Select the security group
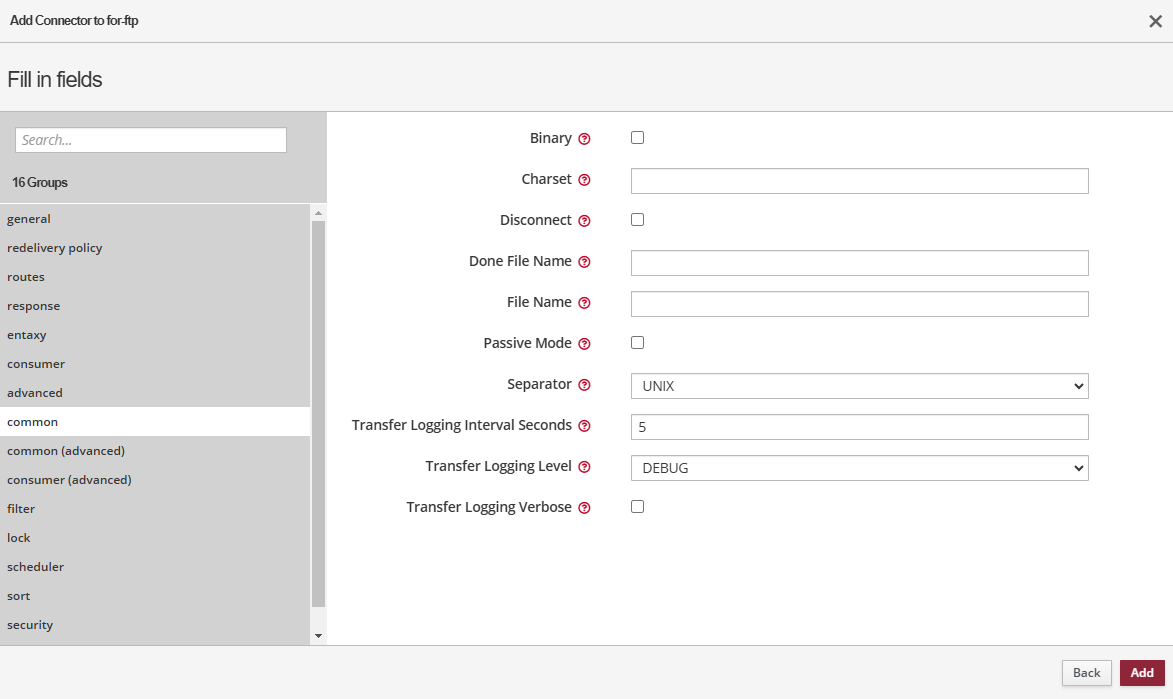The image size is (1173, 699). tap(30, 625)
